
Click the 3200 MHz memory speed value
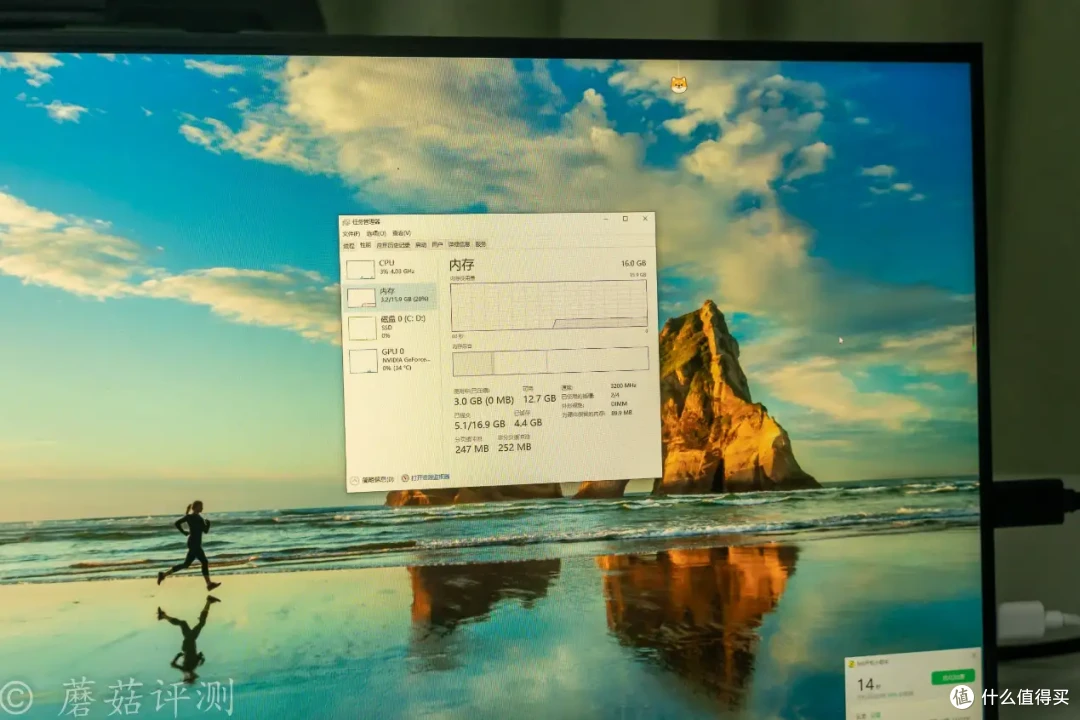(x=623, y=386)
